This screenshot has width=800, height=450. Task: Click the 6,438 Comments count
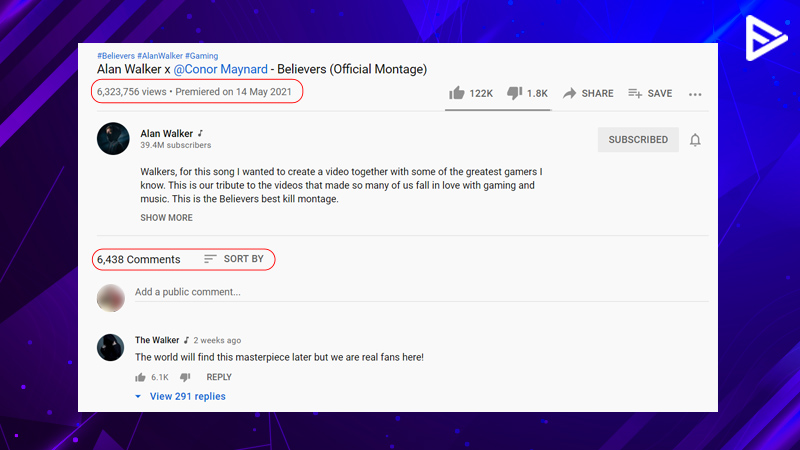139,259
